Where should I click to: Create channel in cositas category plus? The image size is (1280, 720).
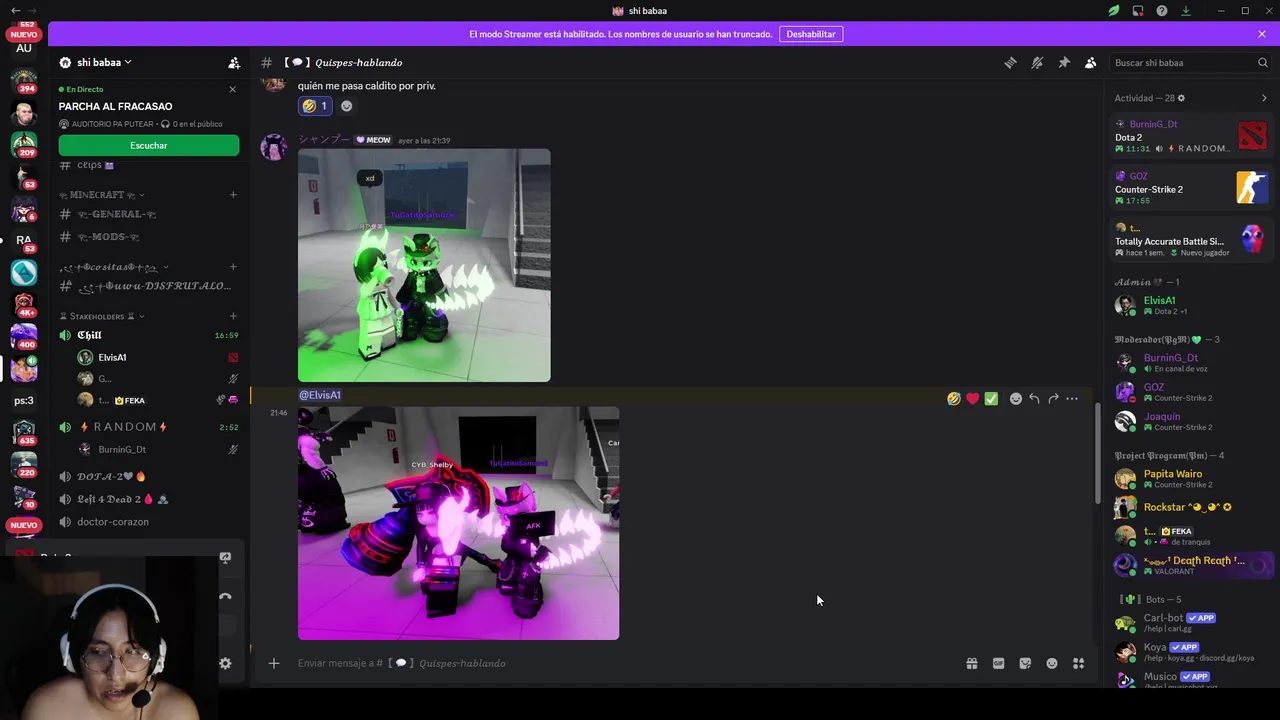pos(233,267)
